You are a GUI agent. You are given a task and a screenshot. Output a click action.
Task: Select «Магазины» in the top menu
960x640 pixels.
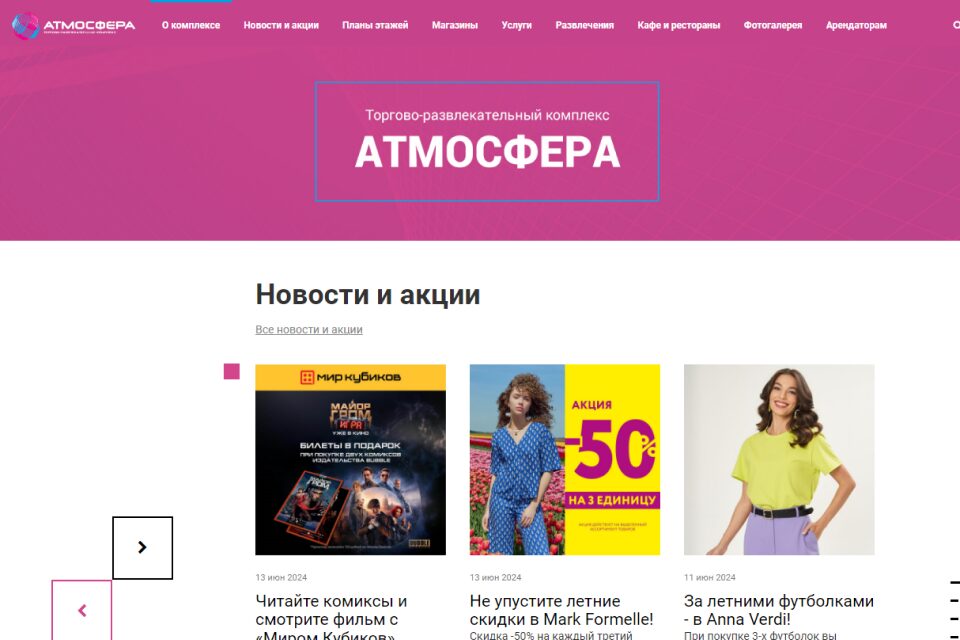point(454,25)
